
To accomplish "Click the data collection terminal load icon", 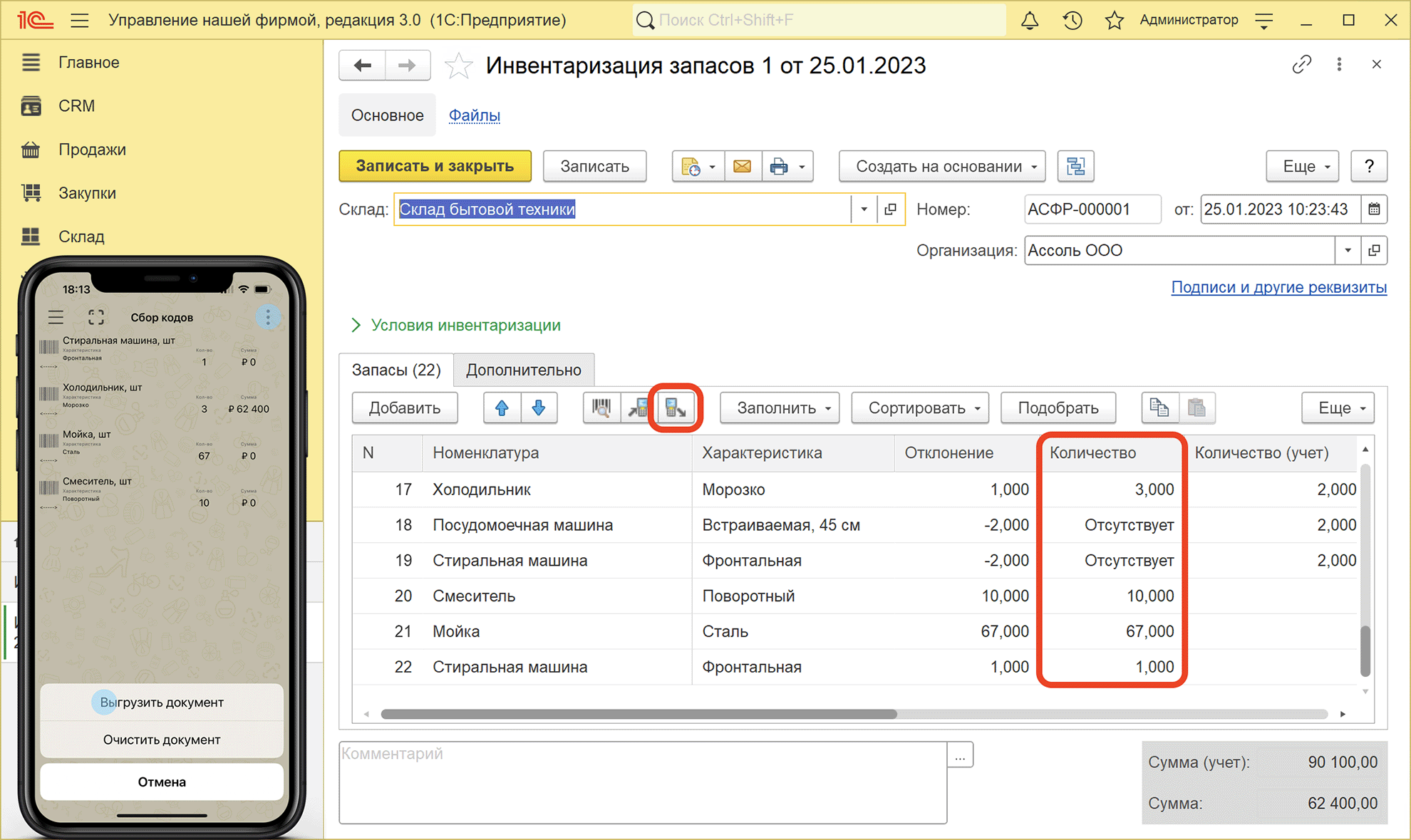I will pos(676,408).
